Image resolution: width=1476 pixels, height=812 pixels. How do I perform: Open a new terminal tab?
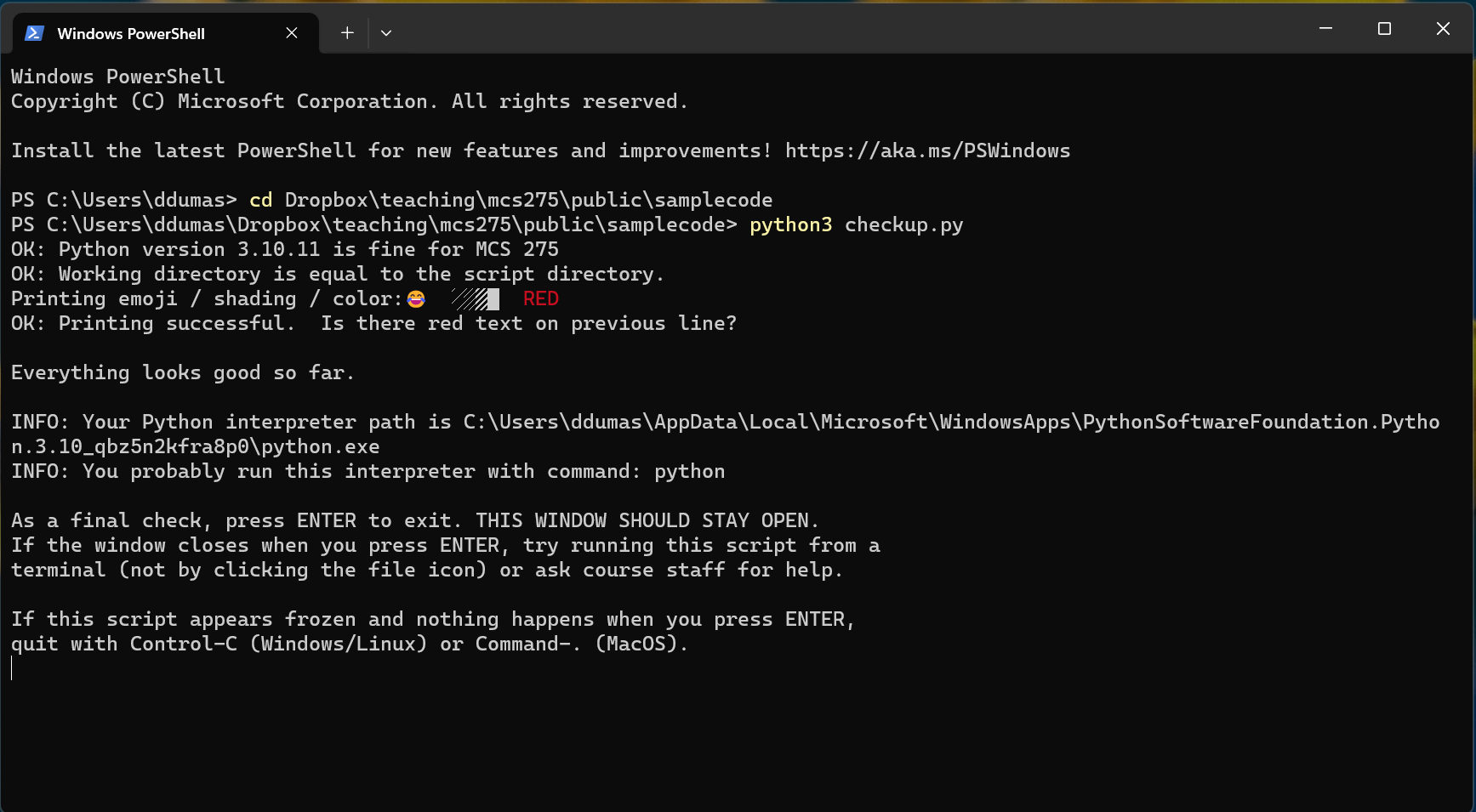(x=347, y=33)
